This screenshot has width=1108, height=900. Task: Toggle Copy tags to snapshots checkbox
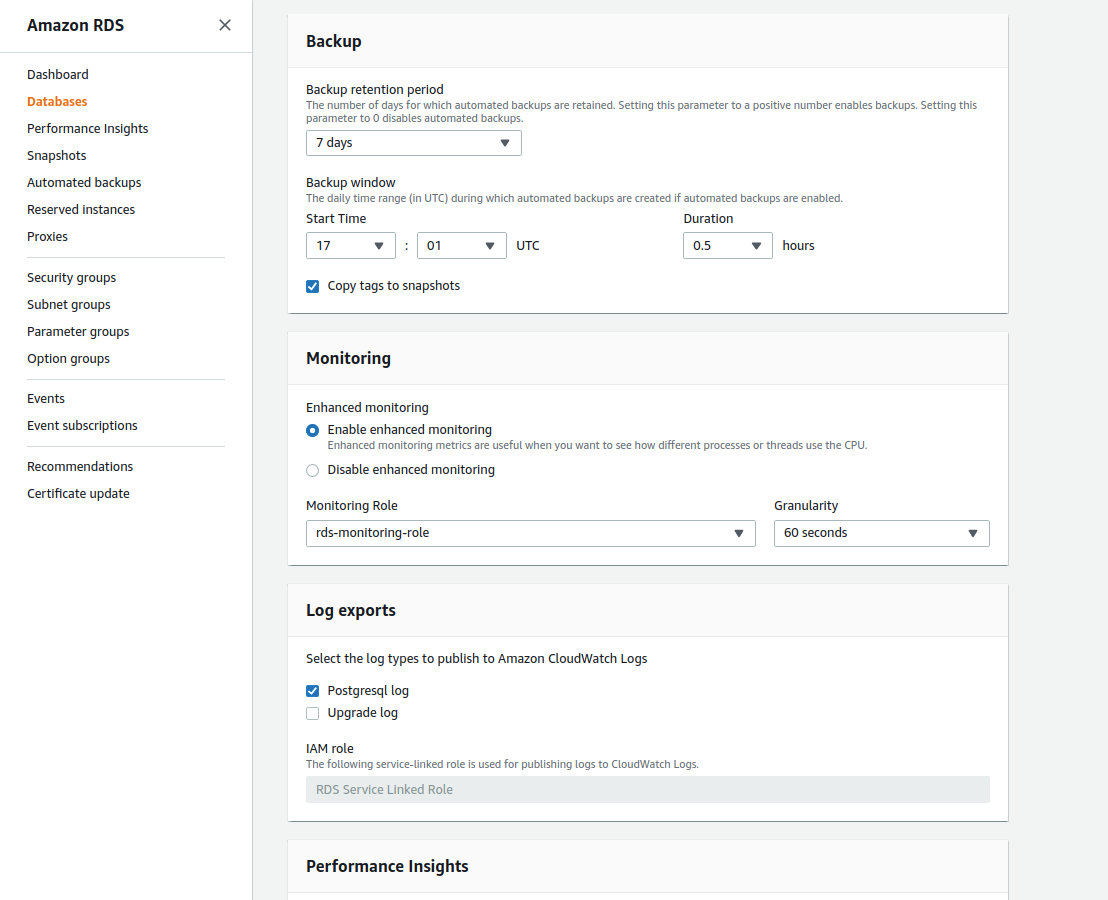point(312,286)
